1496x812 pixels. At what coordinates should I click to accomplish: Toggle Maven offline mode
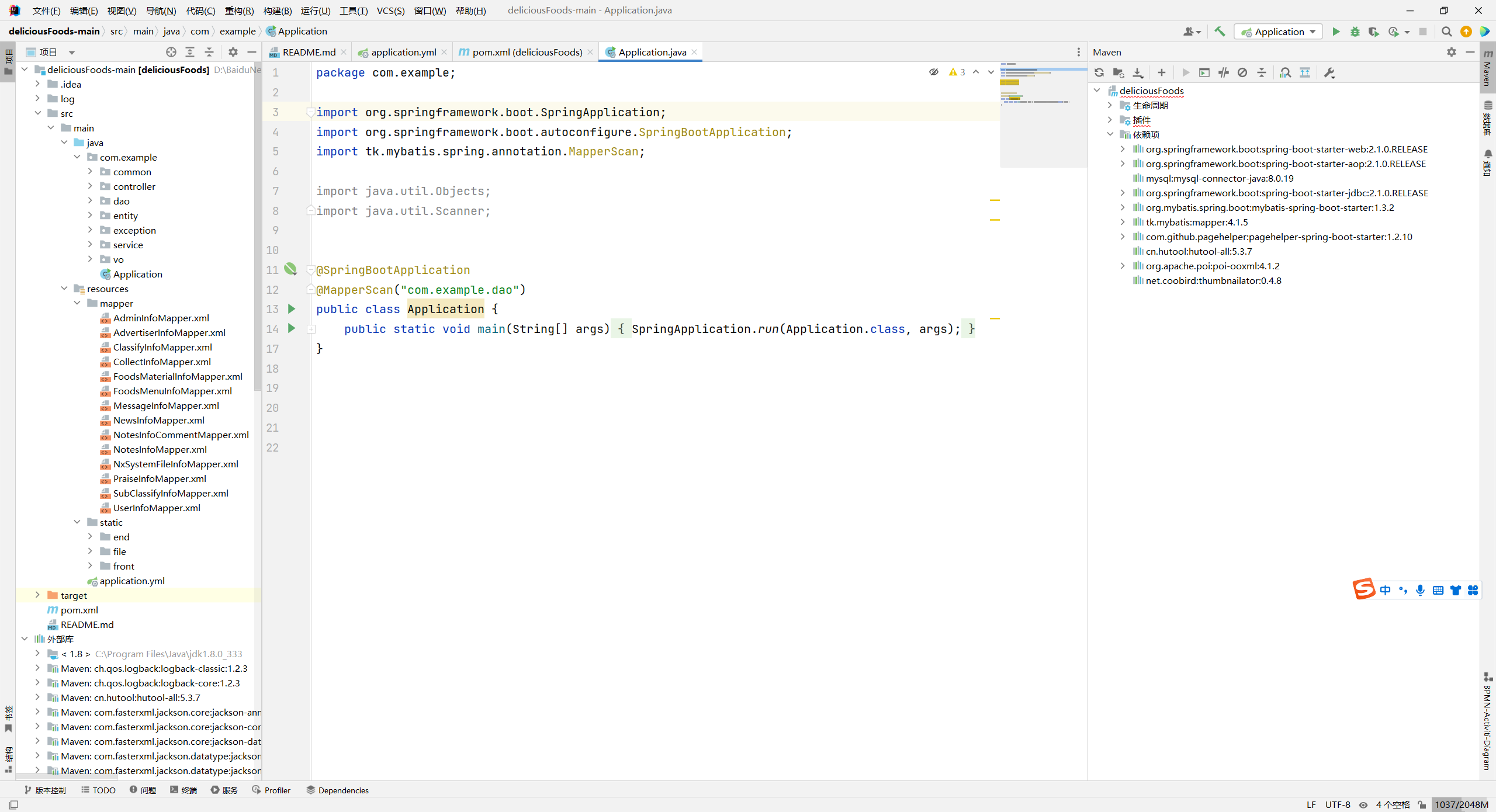pyautogui.click(x=1224, y=72)
